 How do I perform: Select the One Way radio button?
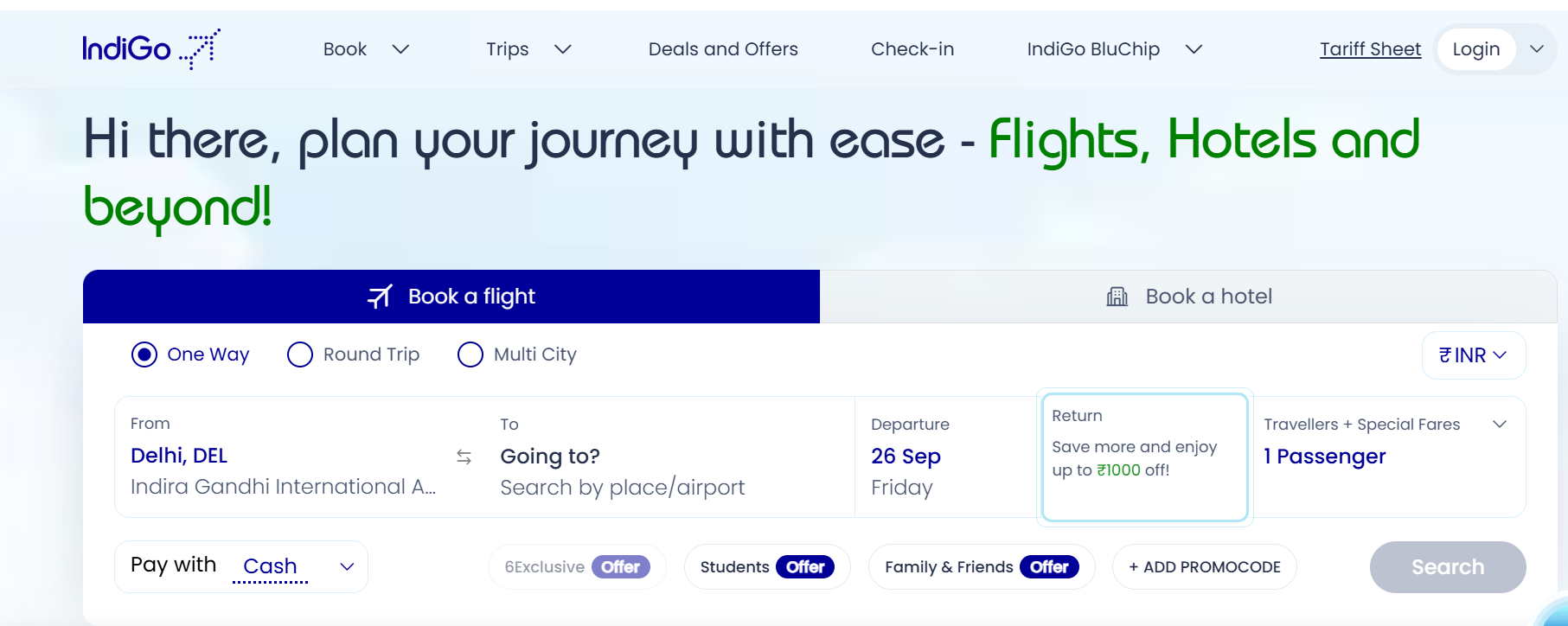(x=144, y=355)
